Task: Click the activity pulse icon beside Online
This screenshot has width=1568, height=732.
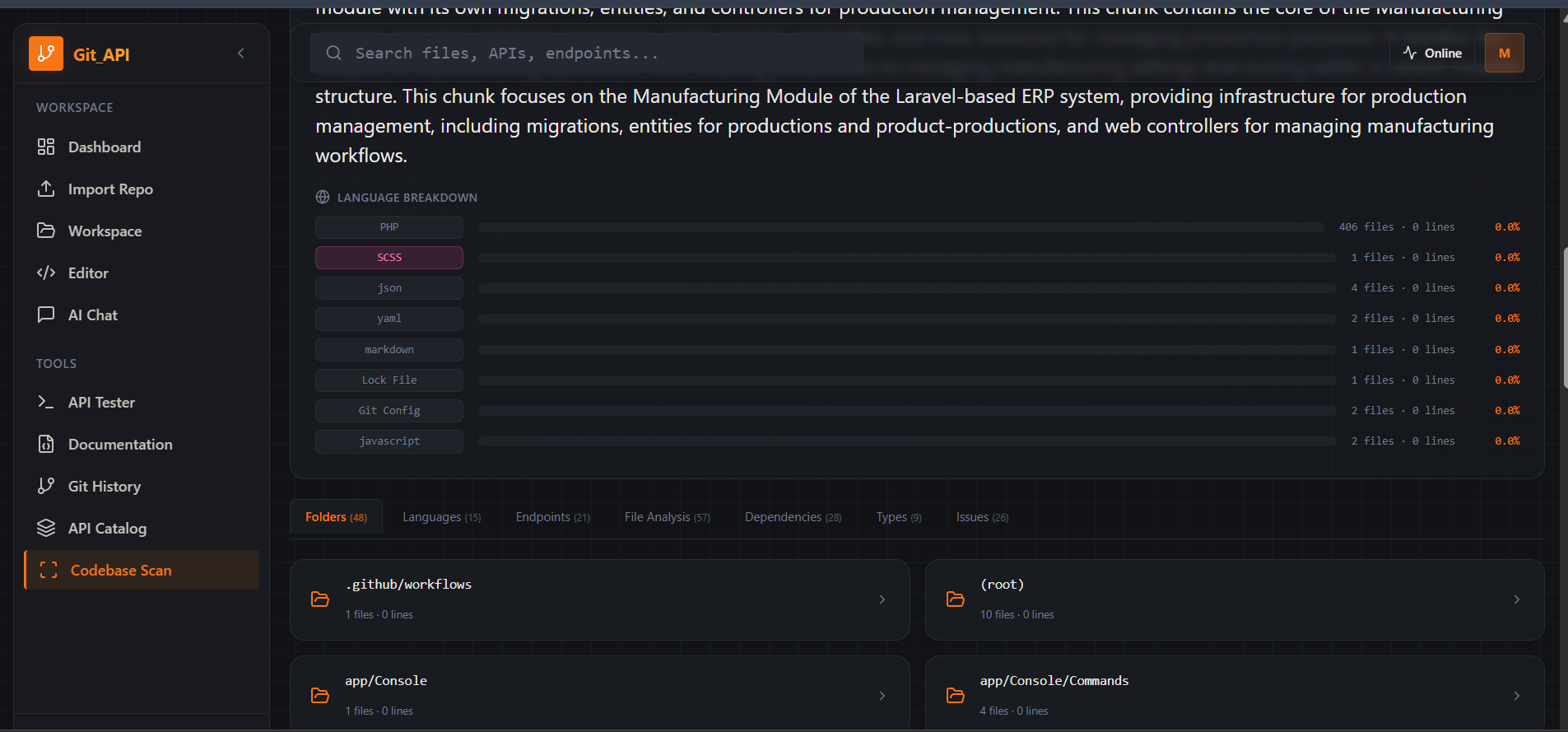Action: click(x=1410, y=53)
